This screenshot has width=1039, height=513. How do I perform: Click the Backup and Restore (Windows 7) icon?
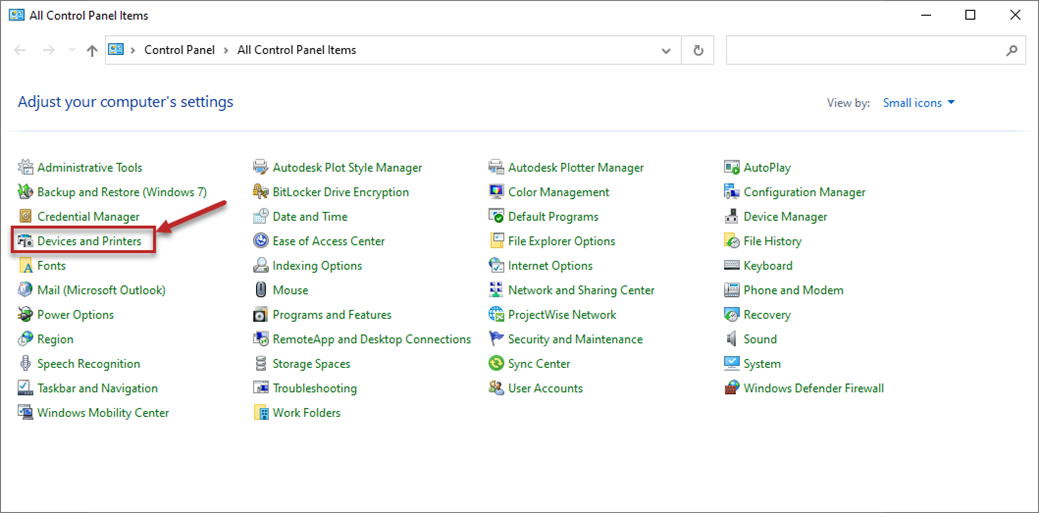(25, 192)
